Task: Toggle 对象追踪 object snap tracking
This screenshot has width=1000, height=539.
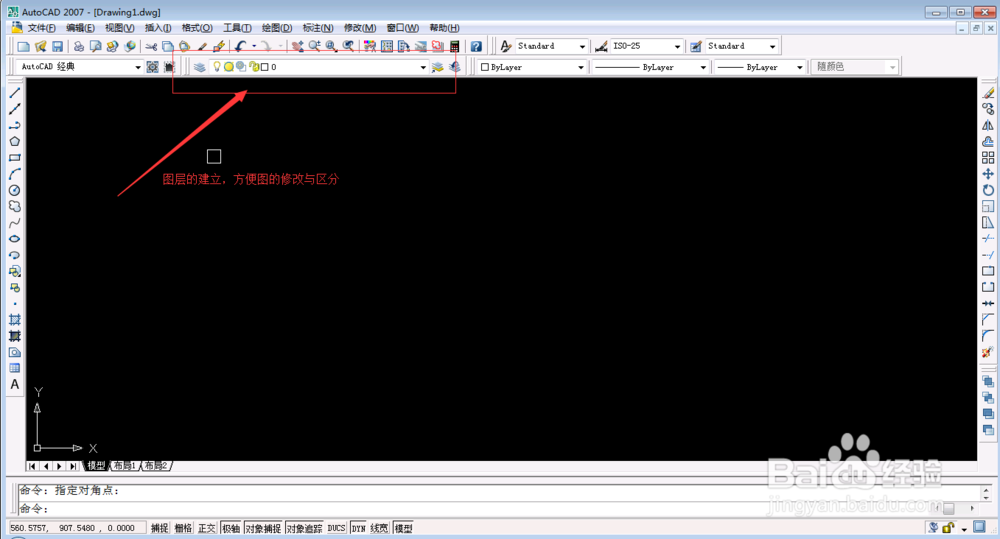Action: (x=304, y=528)
